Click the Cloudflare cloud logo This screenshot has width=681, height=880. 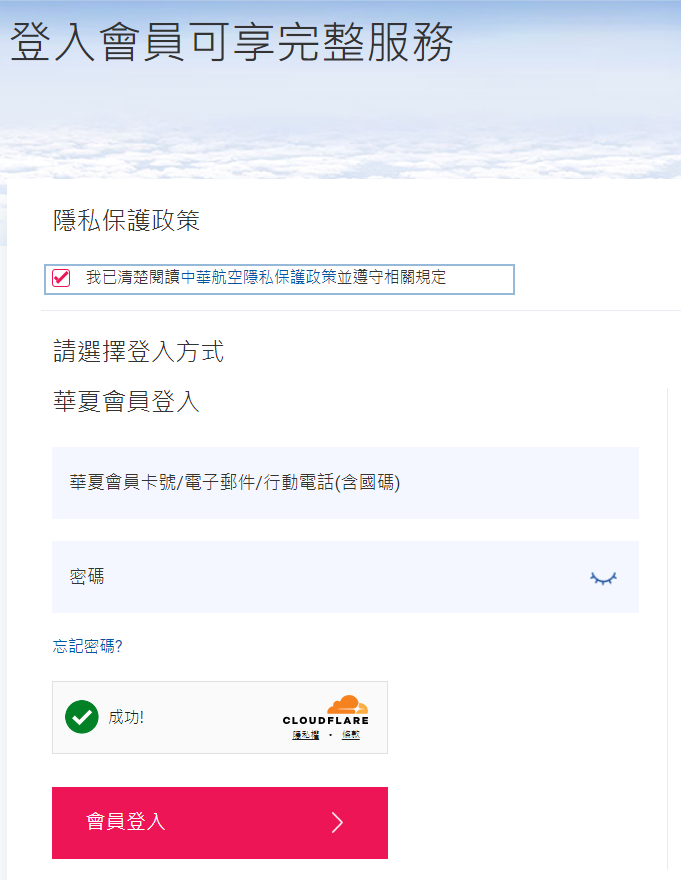coord(348,704)
